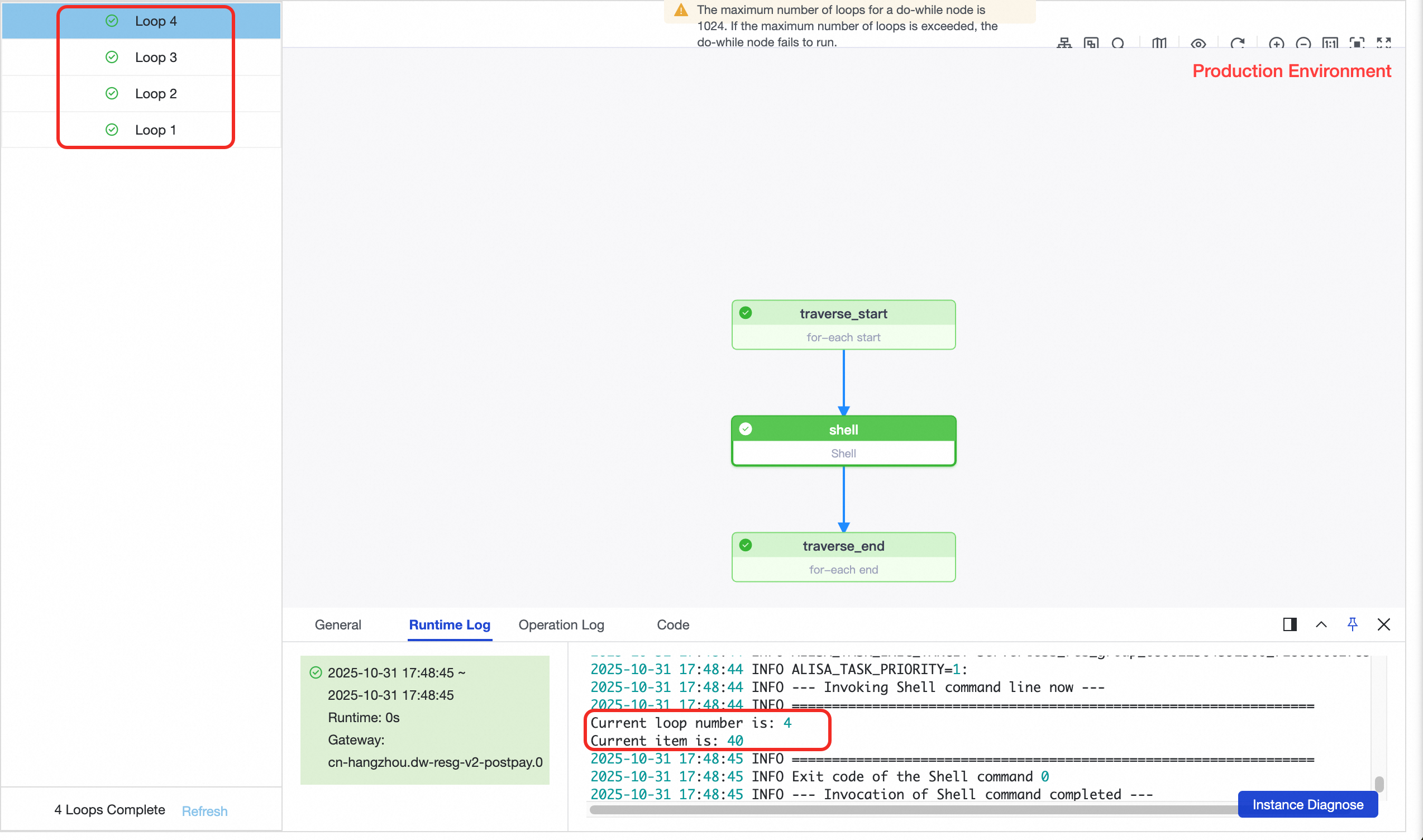Switch to the Operation Log tab
Screen dimensions: 1423x840
tap(561, 624)
